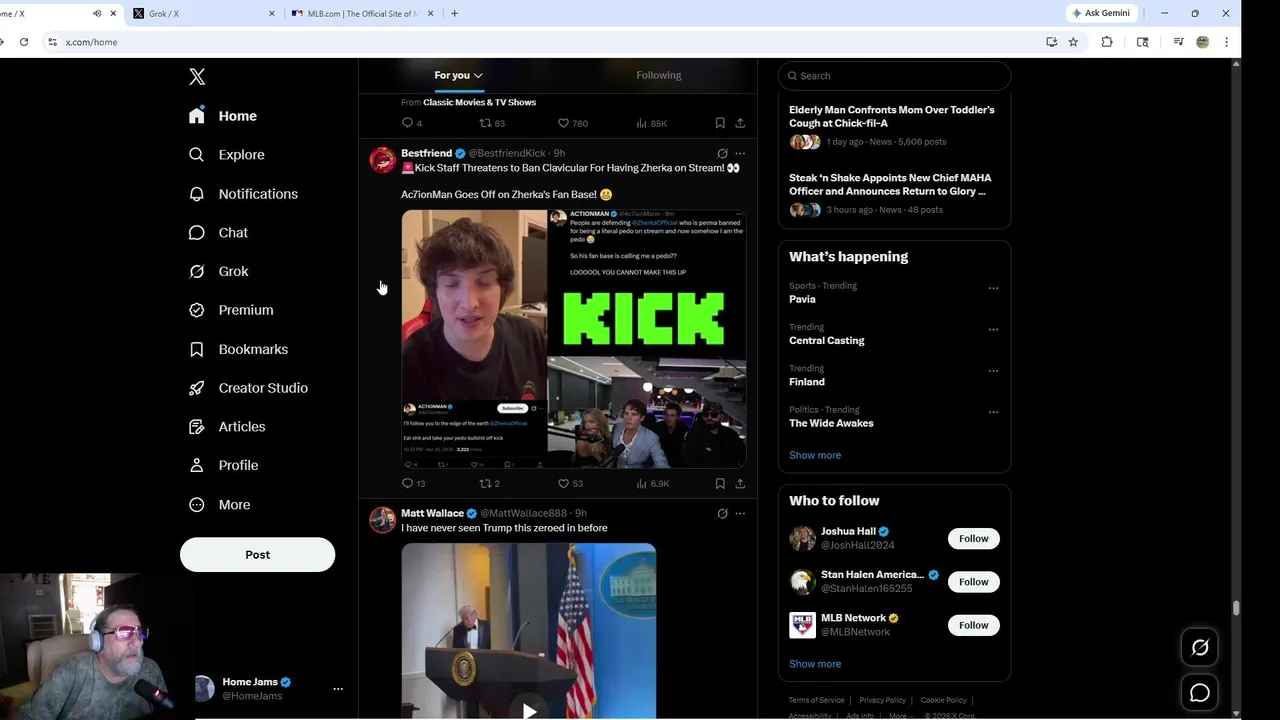
Task: Follow Joshua Hall
Action: [973, 539]
